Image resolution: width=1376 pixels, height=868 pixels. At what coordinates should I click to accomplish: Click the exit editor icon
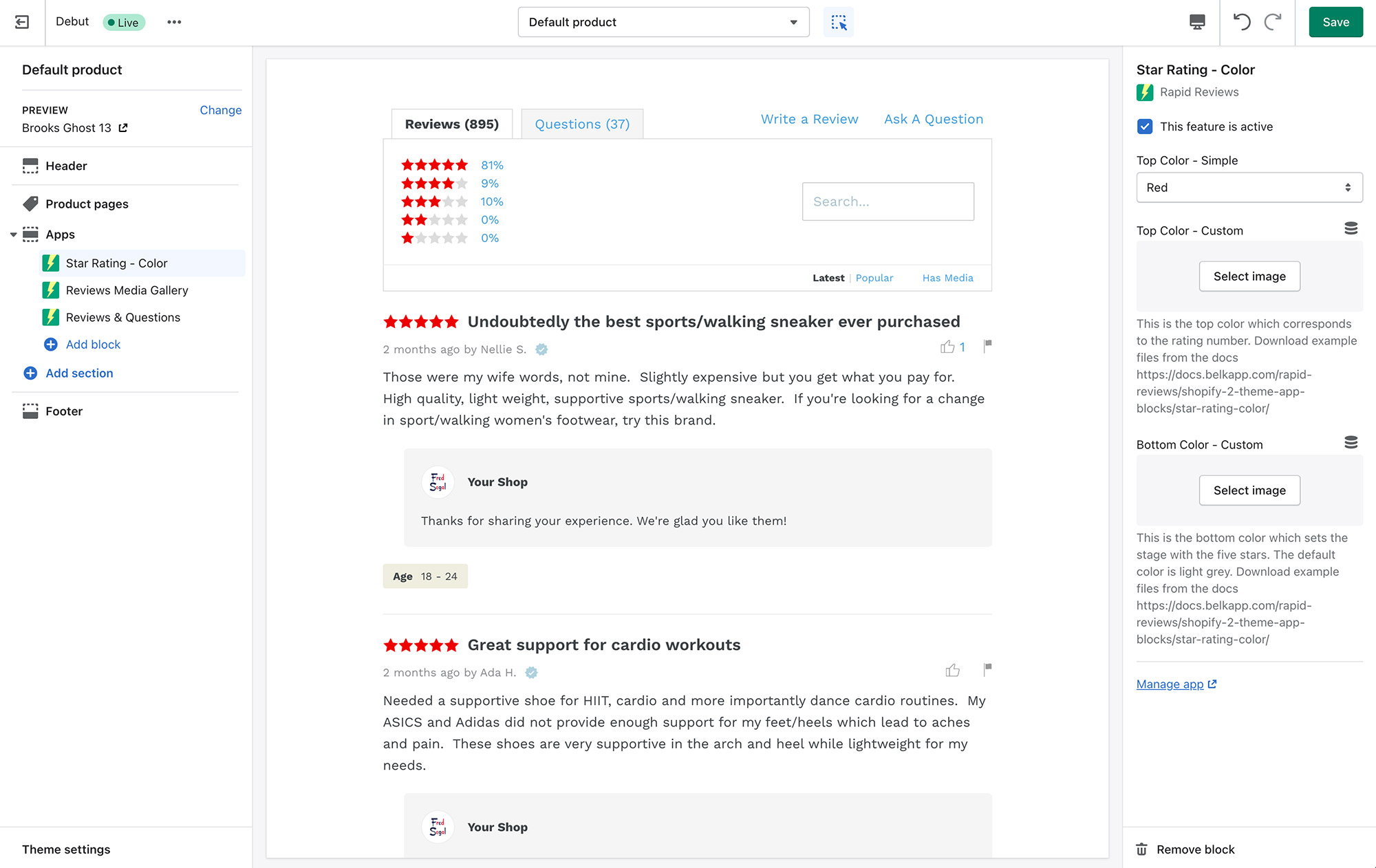tap(22, 22)
